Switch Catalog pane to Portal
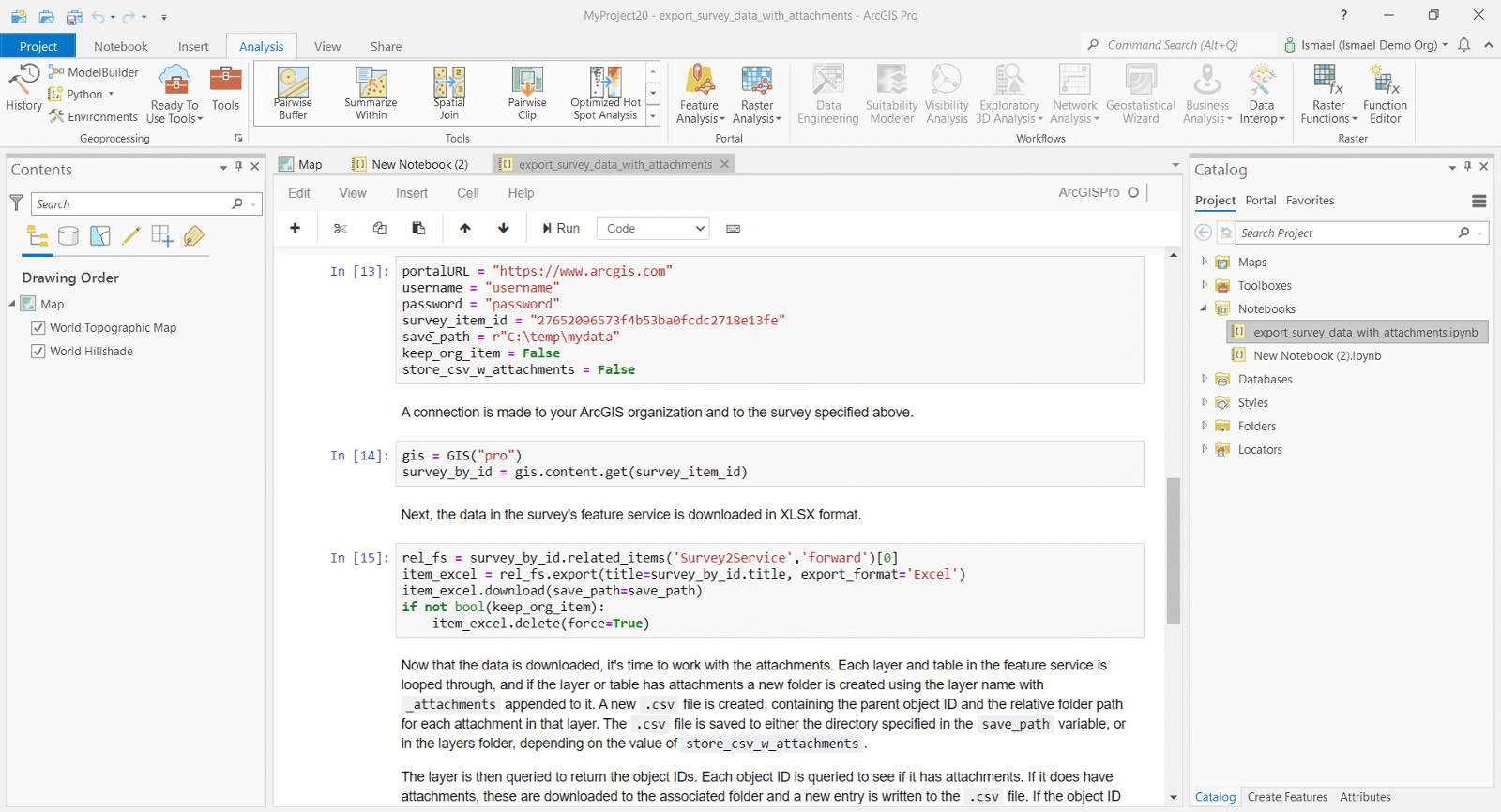 [x=1261, y=201]
